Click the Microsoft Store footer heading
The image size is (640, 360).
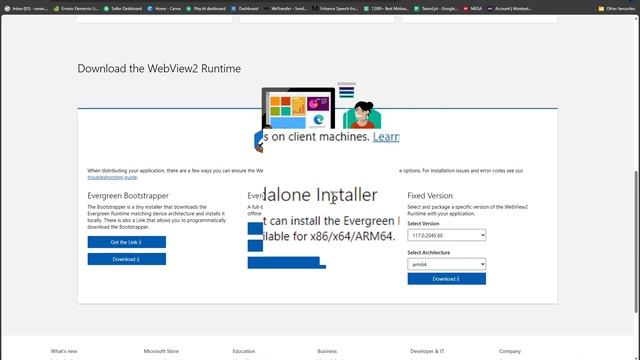click(161, 351)
